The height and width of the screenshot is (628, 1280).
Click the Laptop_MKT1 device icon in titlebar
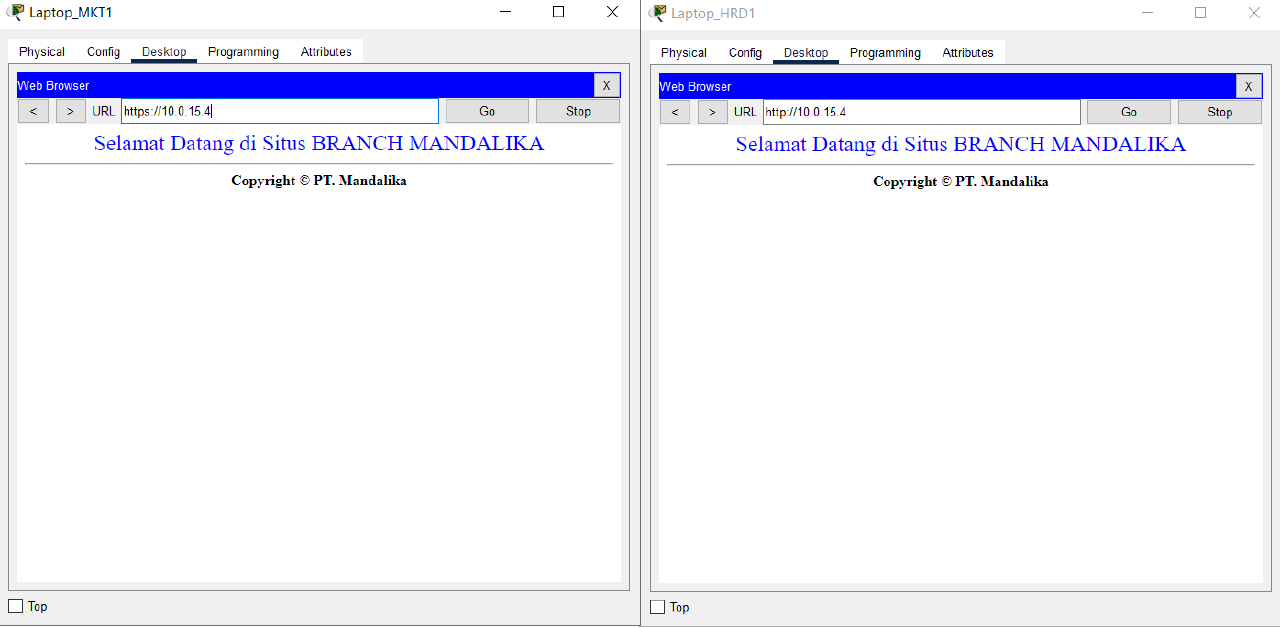[x=14, y=12]
